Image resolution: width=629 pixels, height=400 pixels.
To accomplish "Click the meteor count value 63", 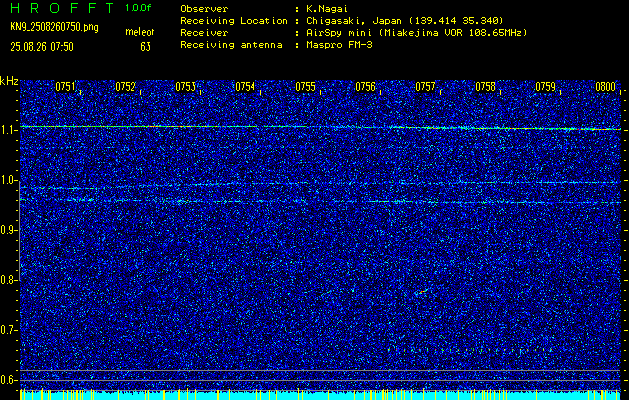I will 146,47.
